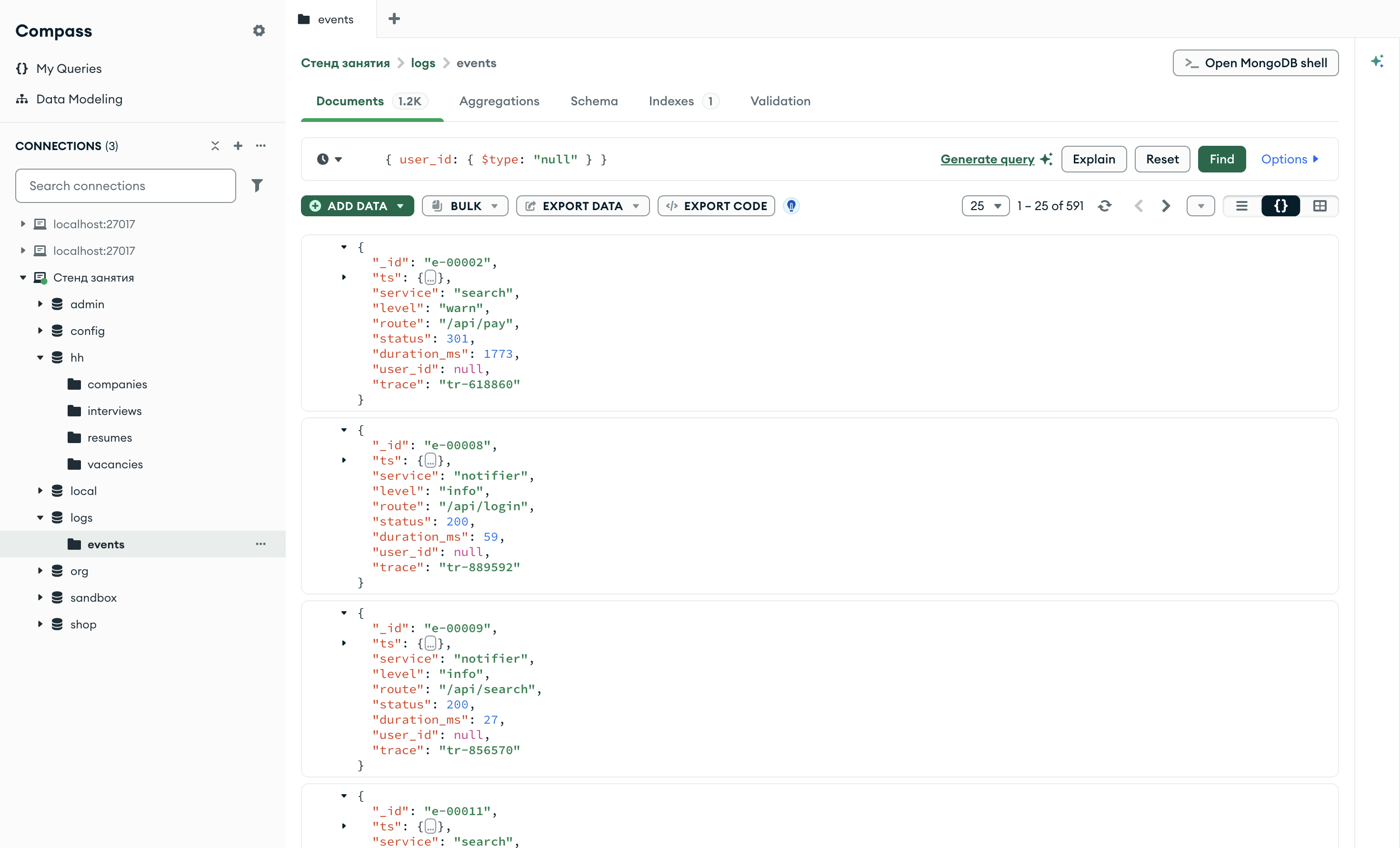Switch to list view

[x=1241, y=206]
